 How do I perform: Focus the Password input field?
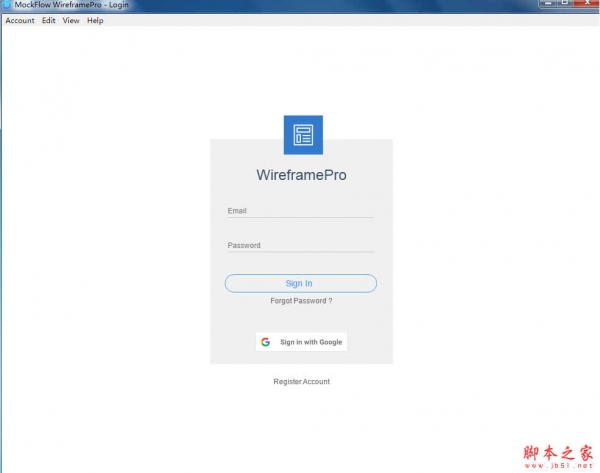[x=300, y=245]
